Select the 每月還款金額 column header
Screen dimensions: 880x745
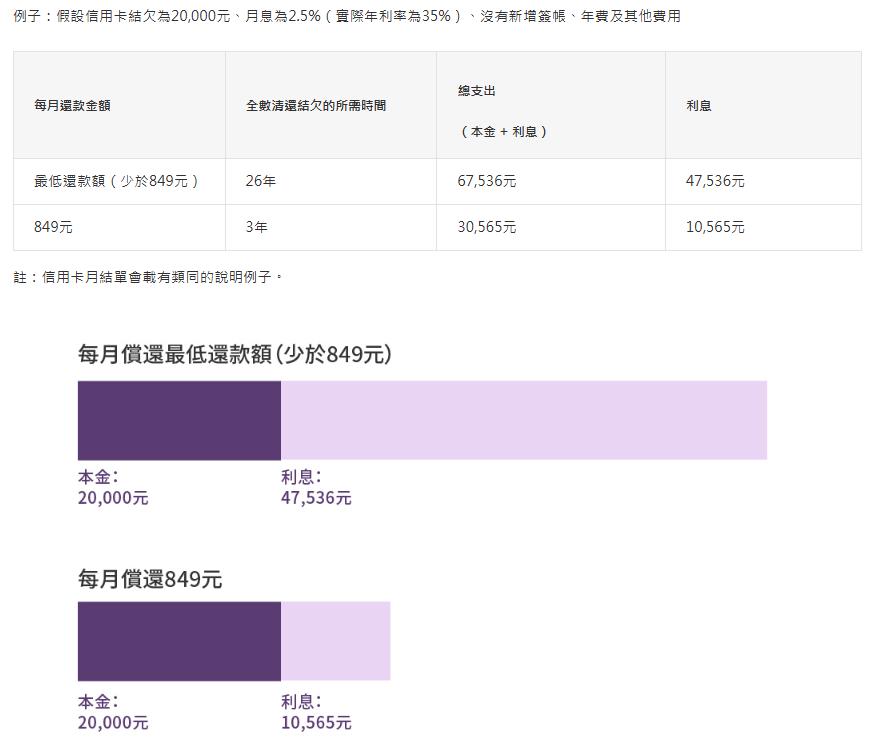tap(119, 105)
